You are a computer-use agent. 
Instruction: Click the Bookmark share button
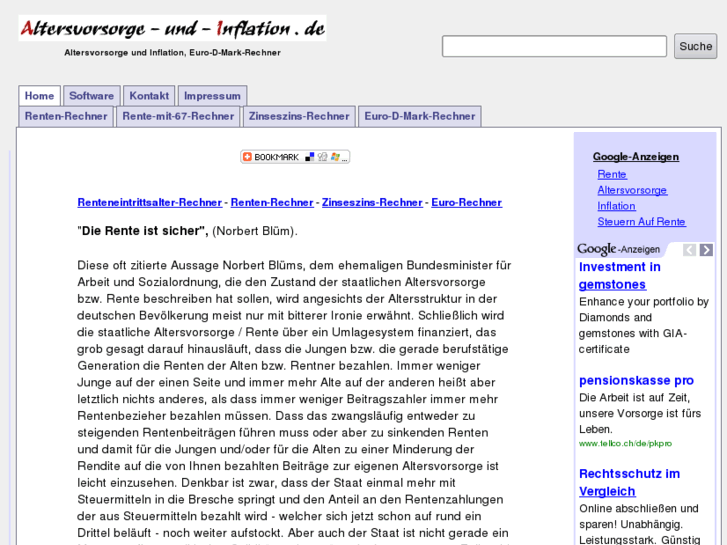click(295, 157)
